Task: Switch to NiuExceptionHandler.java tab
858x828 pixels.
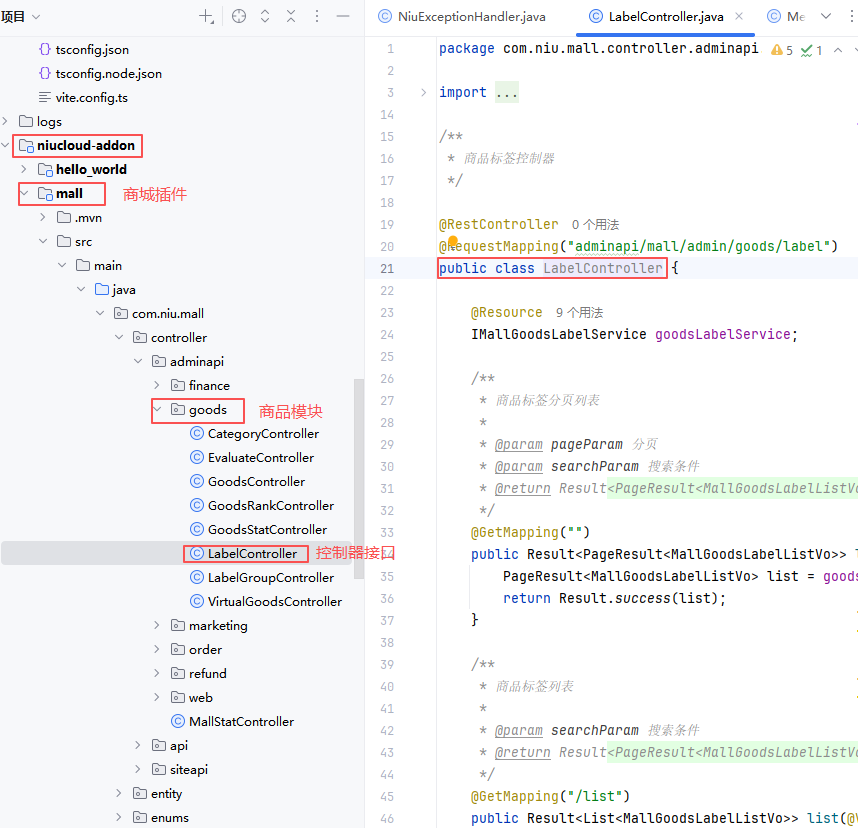Action: [462, 17]
